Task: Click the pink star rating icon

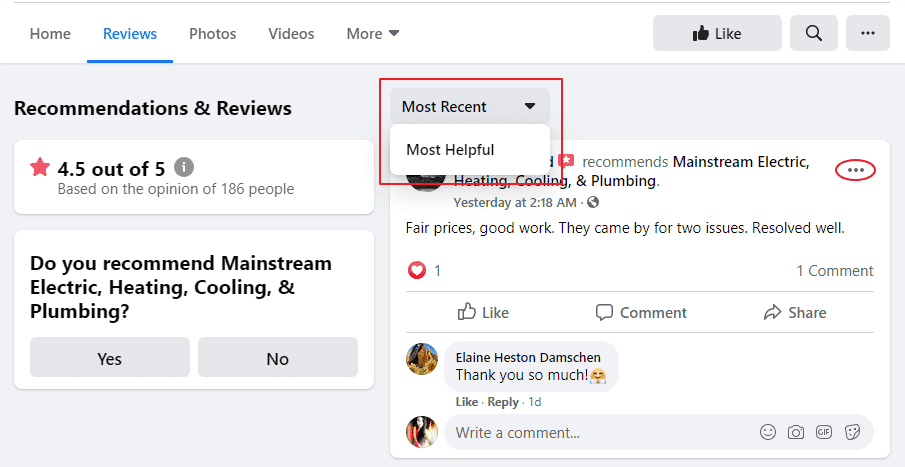Action: [x=40, y=167]
